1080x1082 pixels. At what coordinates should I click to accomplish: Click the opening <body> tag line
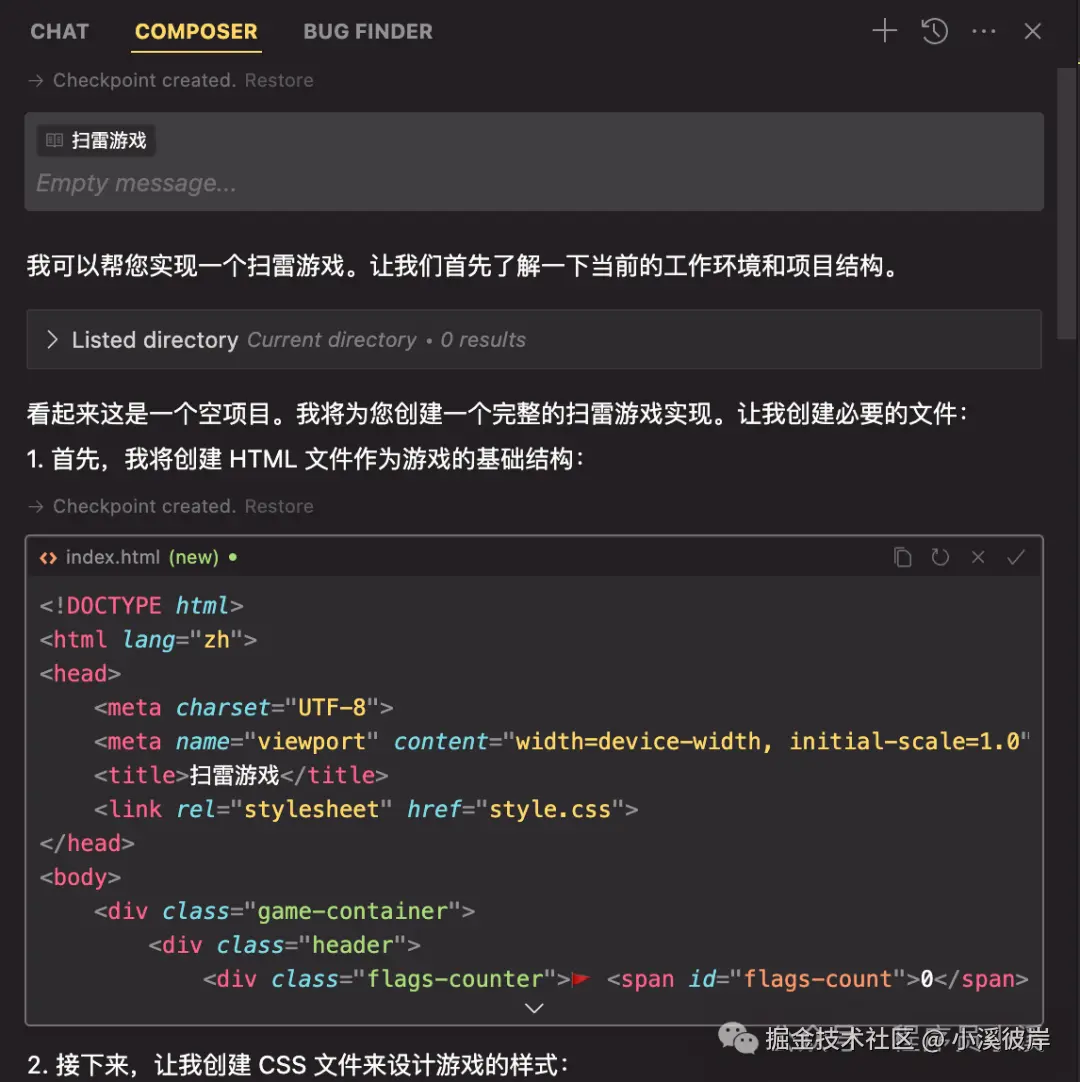point(80,877)
